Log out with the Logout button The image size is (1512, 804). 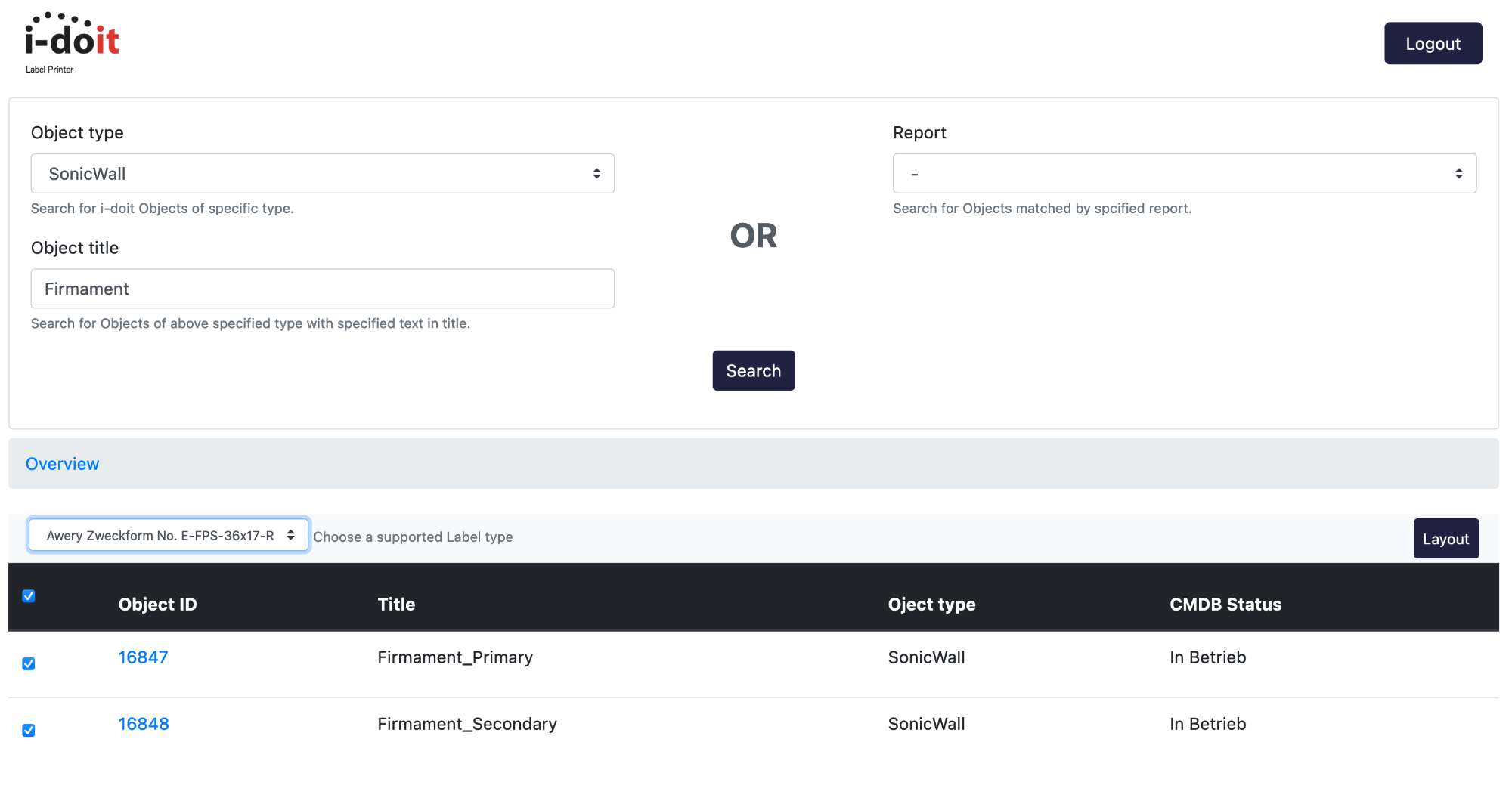(x=1433, y=43)
